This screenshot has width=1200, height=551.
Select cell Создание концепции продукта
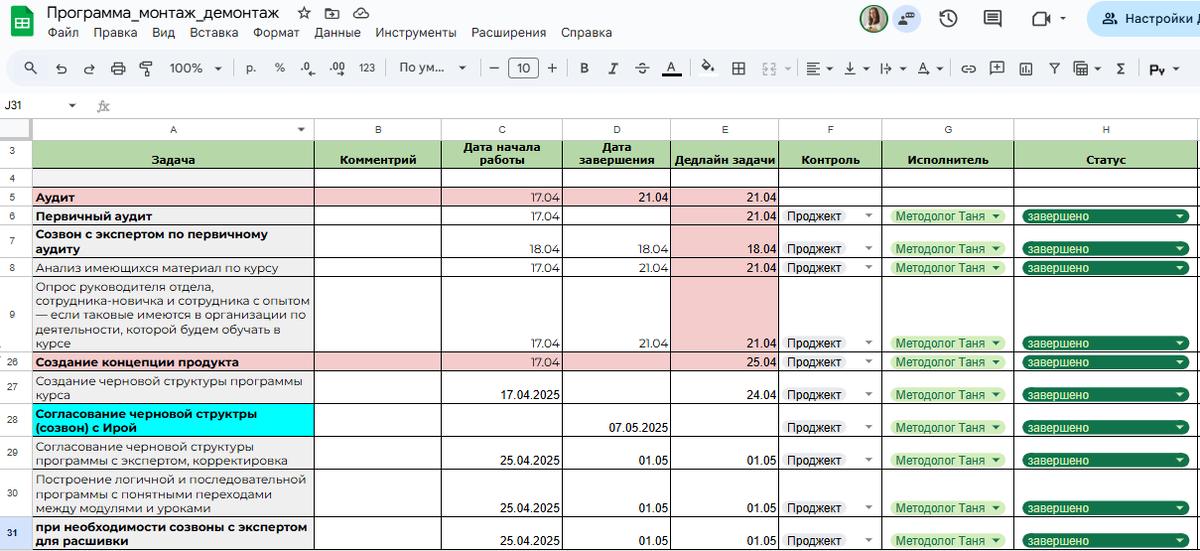[x=173, y=361]
